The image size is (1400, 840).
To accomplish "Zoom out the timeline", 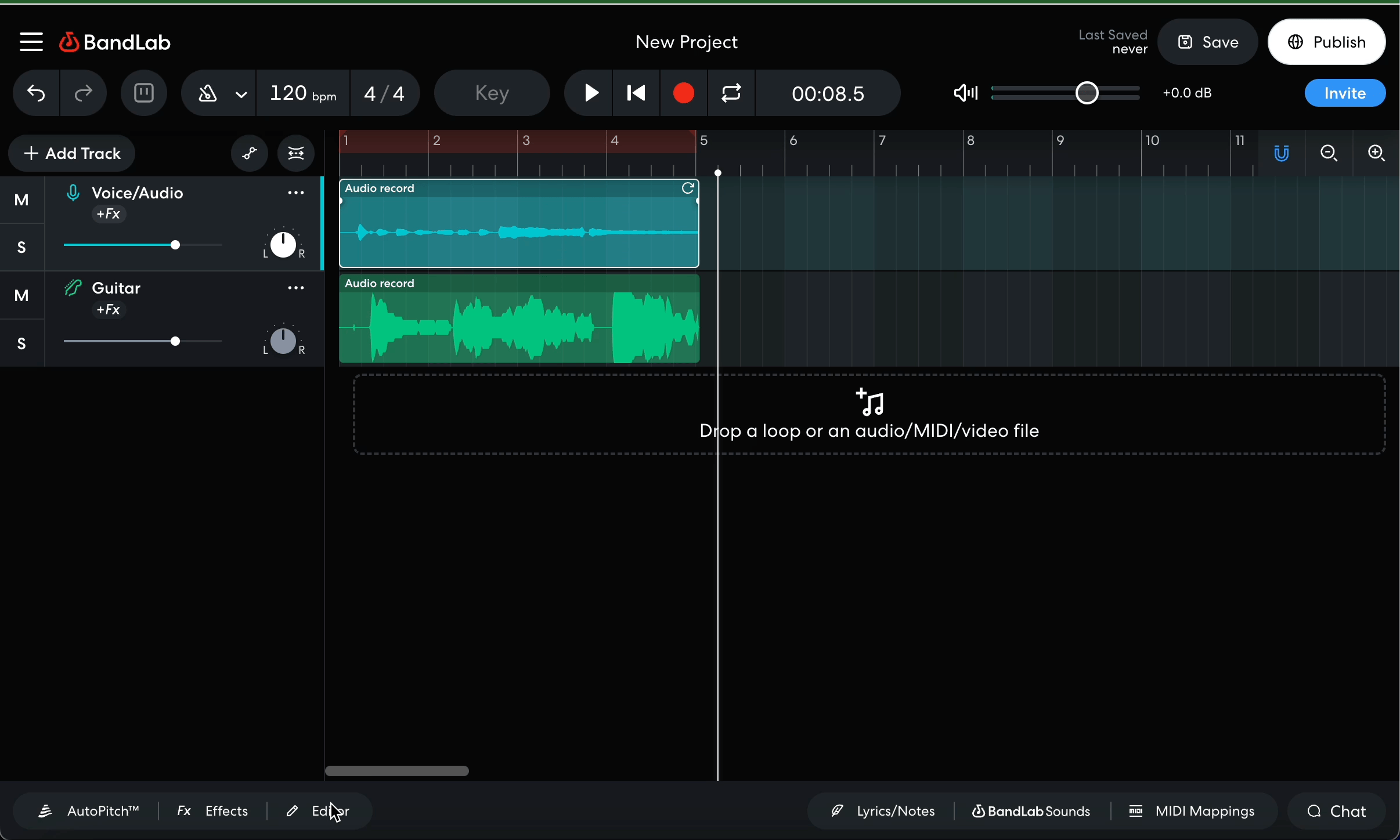I will coord(1329,153).
